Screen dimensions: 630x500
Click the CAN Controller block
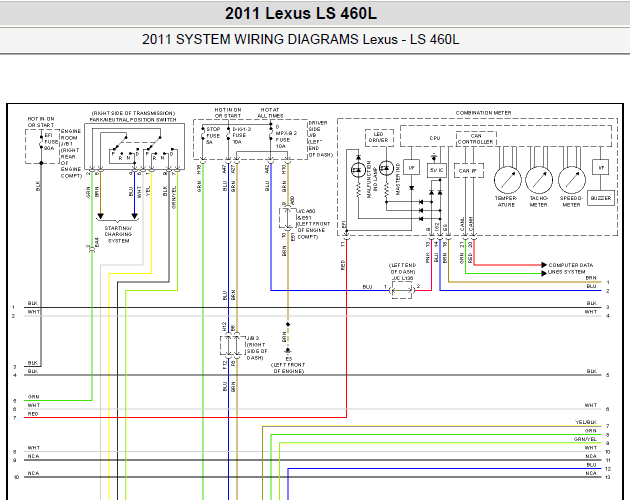(x=476, y=139)
